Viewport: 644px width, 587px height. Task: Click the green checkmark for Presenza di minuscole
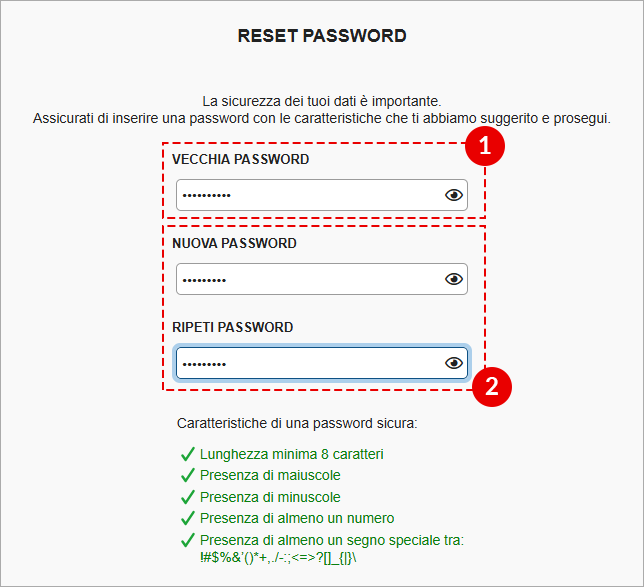click(188, 497)
